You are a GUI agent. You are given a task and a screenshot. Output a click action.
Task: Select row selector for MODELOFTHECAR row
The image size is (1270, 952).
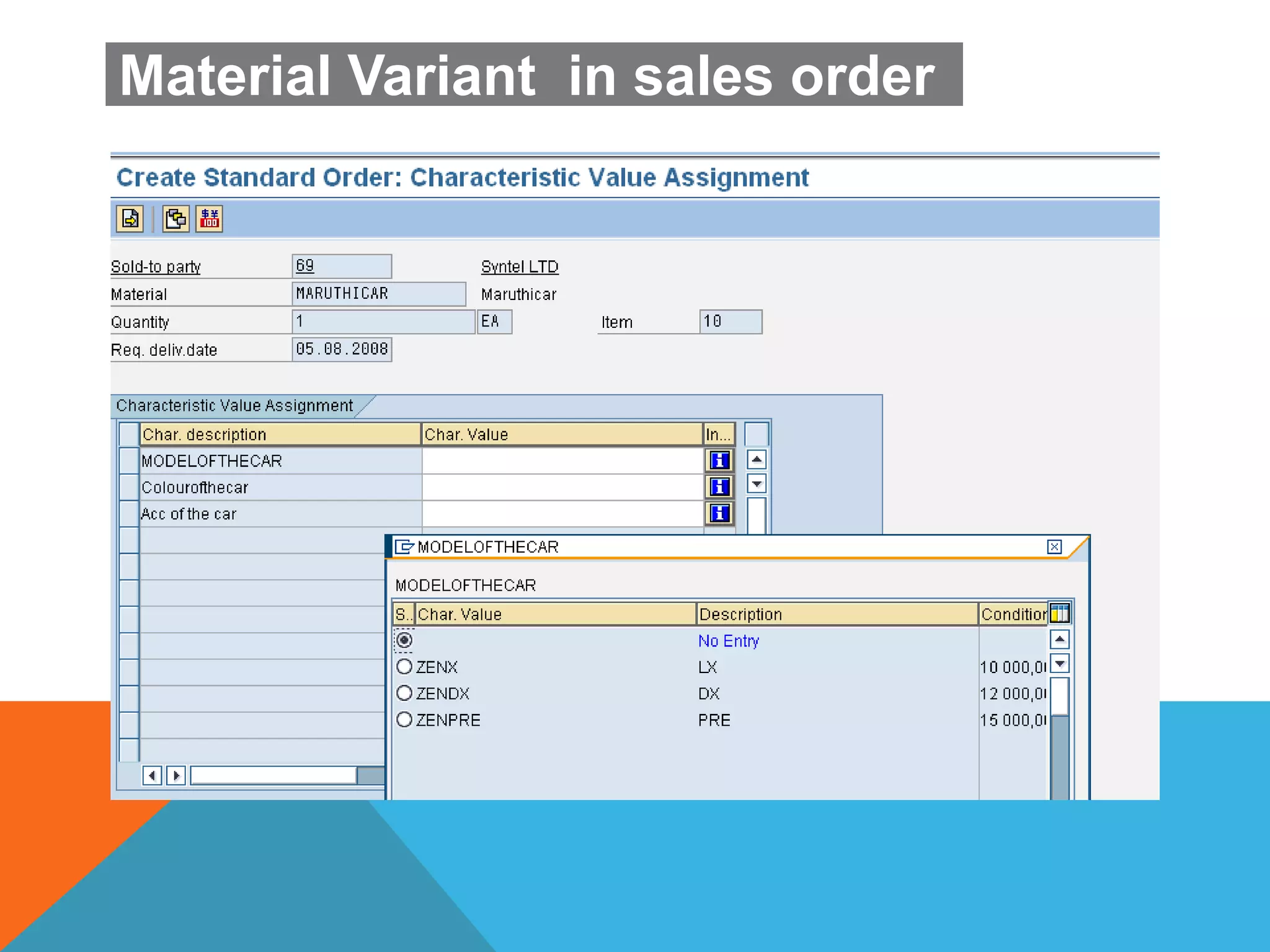pos(128,461)
